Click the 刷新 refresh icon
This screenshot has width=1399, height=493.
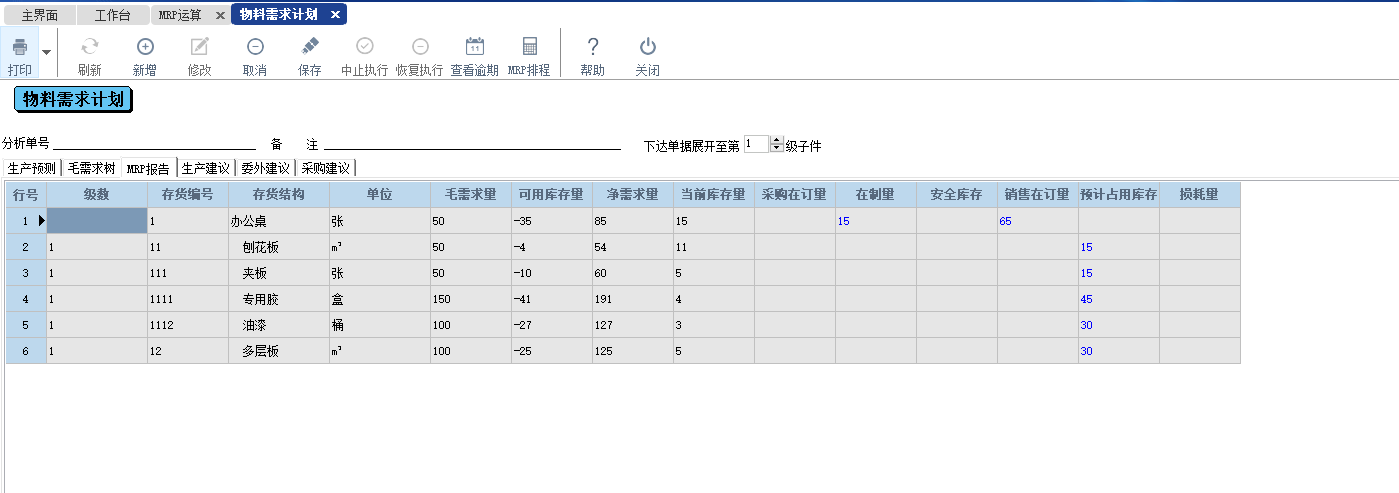(89, 46)
